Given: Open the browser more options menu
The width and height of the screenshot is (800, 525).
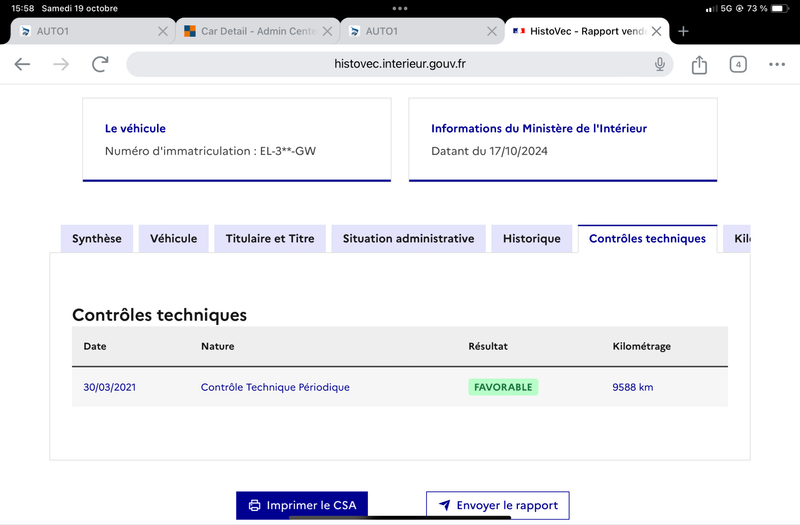Looking at the screenshot, I should (x=777, y=64).
